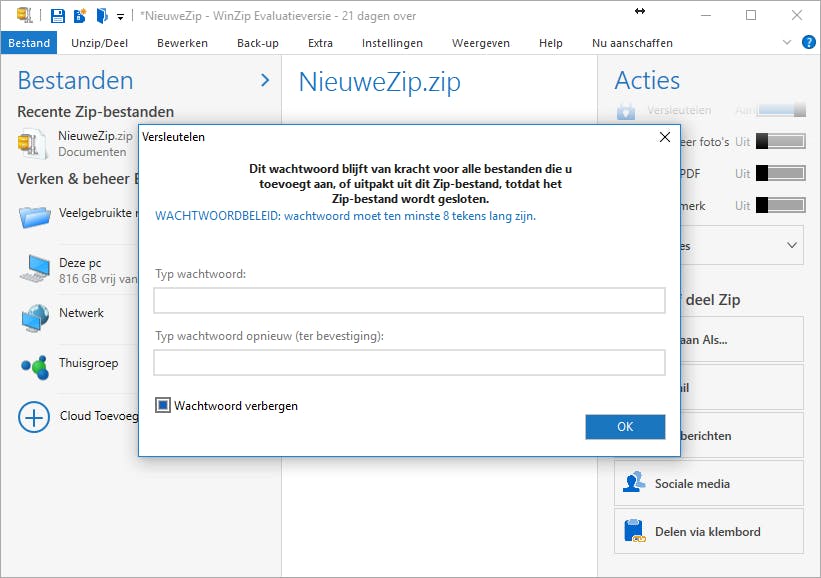Open the Extra menu
Screen dimensions: 821x578
(320, 43)
